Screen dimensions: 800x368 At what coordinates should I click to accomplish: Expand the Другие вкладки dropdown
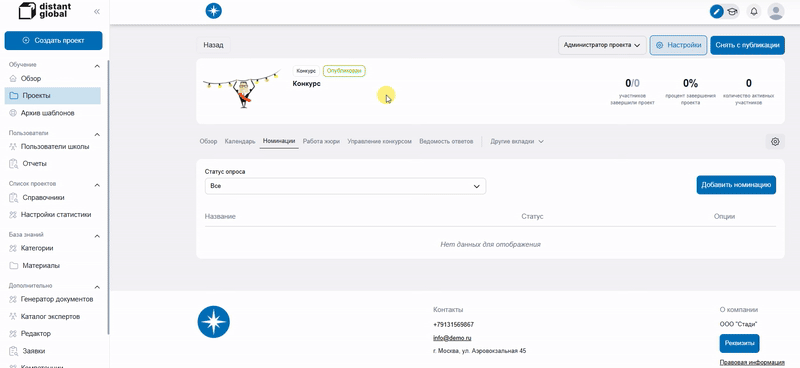[x=517, y=141]
